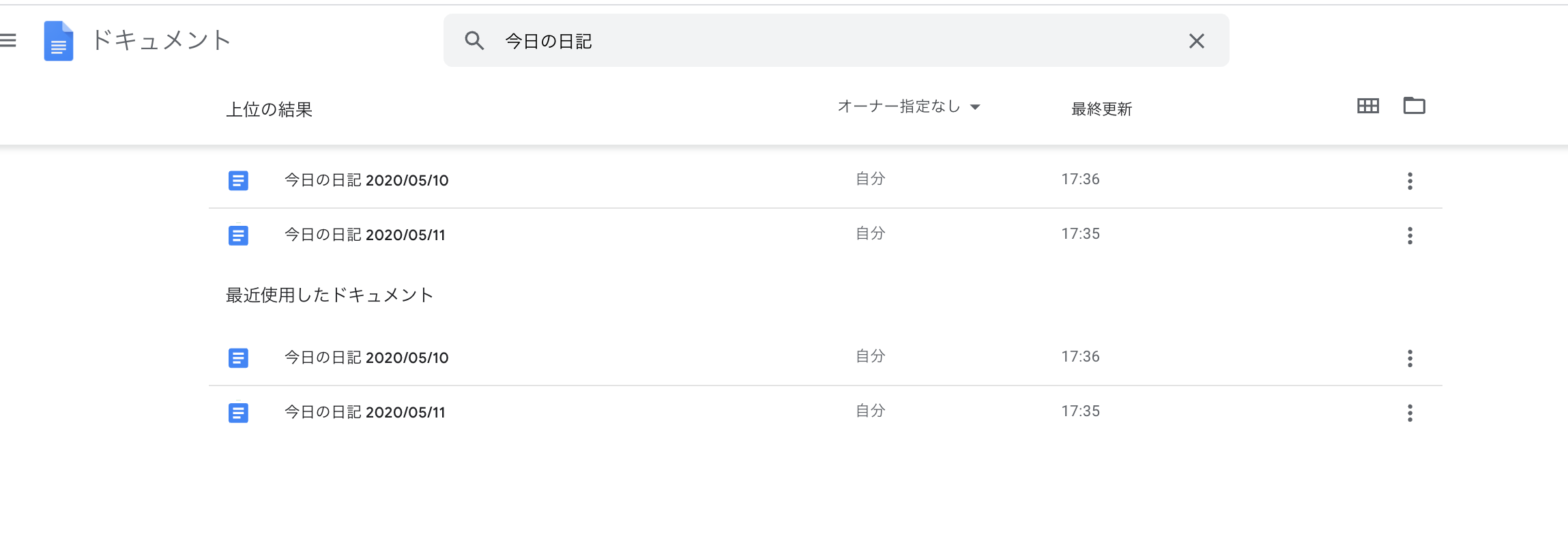
Task: Open more options for top 2020/05/10 result
Action: tap(1410, 181)
